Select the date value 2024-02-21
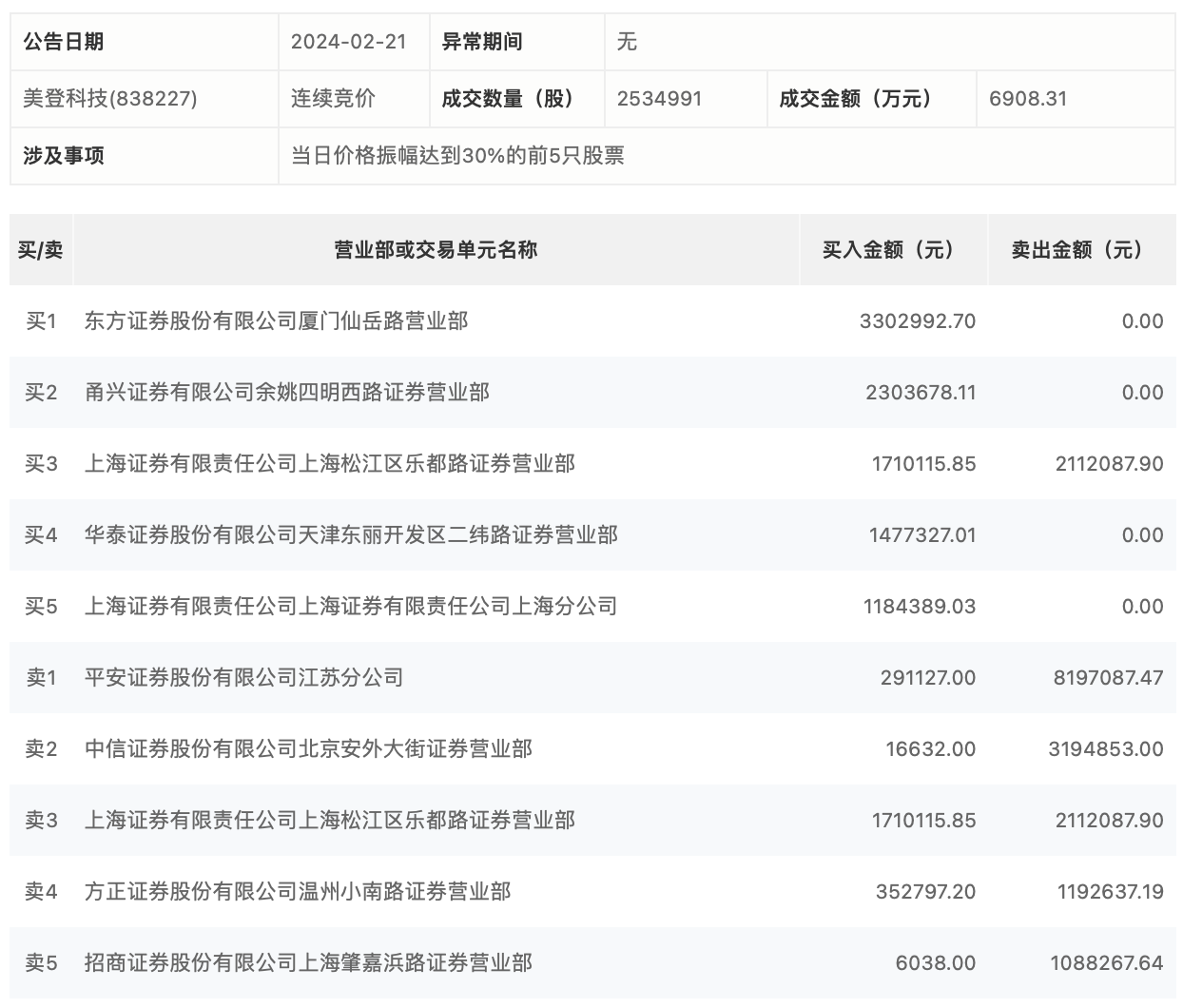The image size is (1183, 1008). tap(348, 42)
